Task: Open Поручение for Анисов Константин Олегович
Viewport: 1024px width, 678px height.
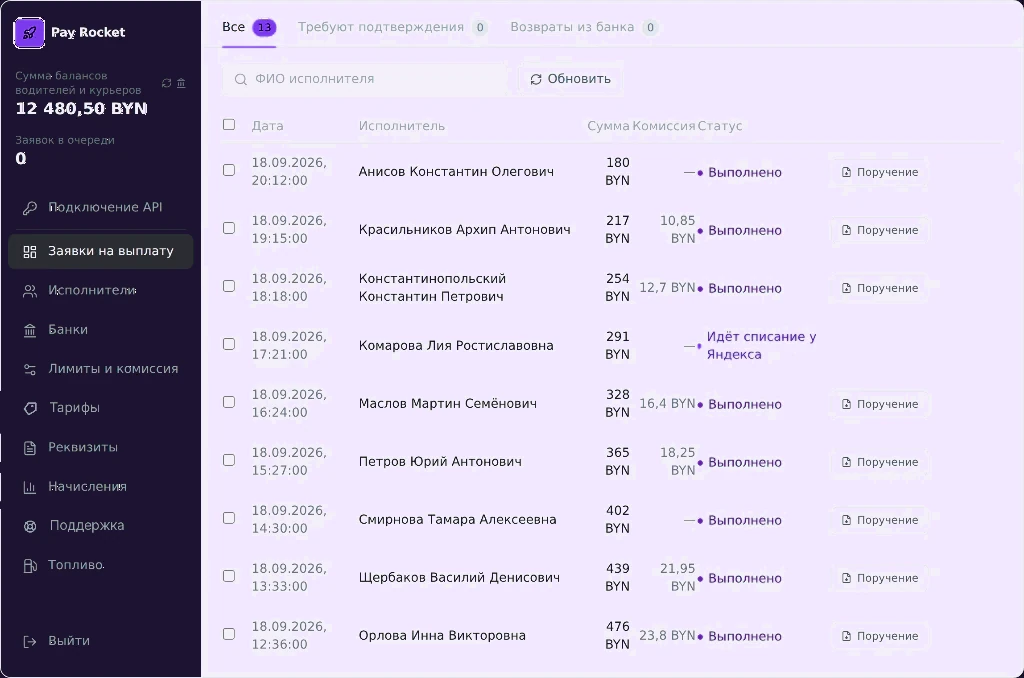Action: (x=880, y=172)
